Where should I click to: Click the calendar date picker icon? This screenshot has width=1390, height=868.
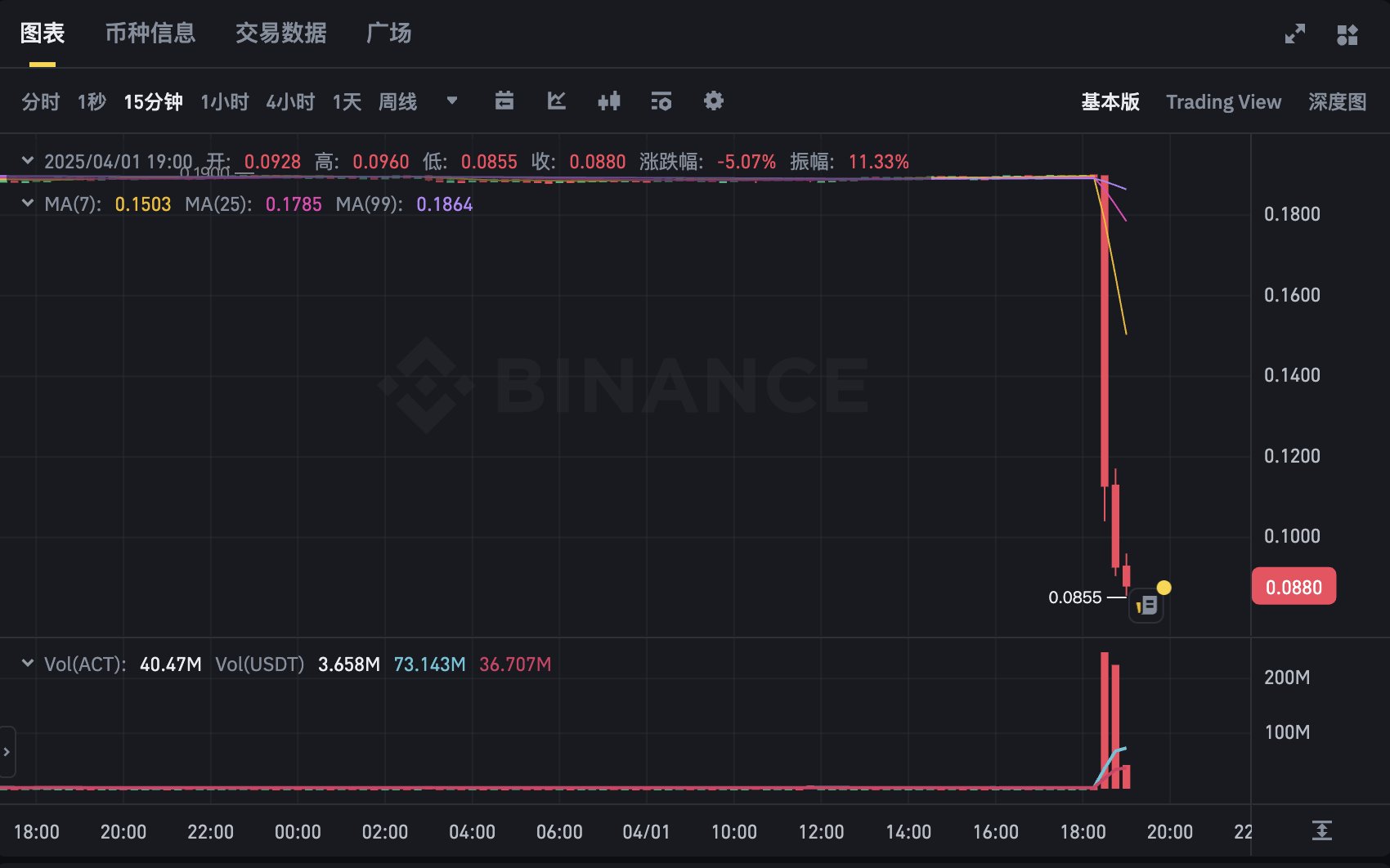(x=504, y=101)
